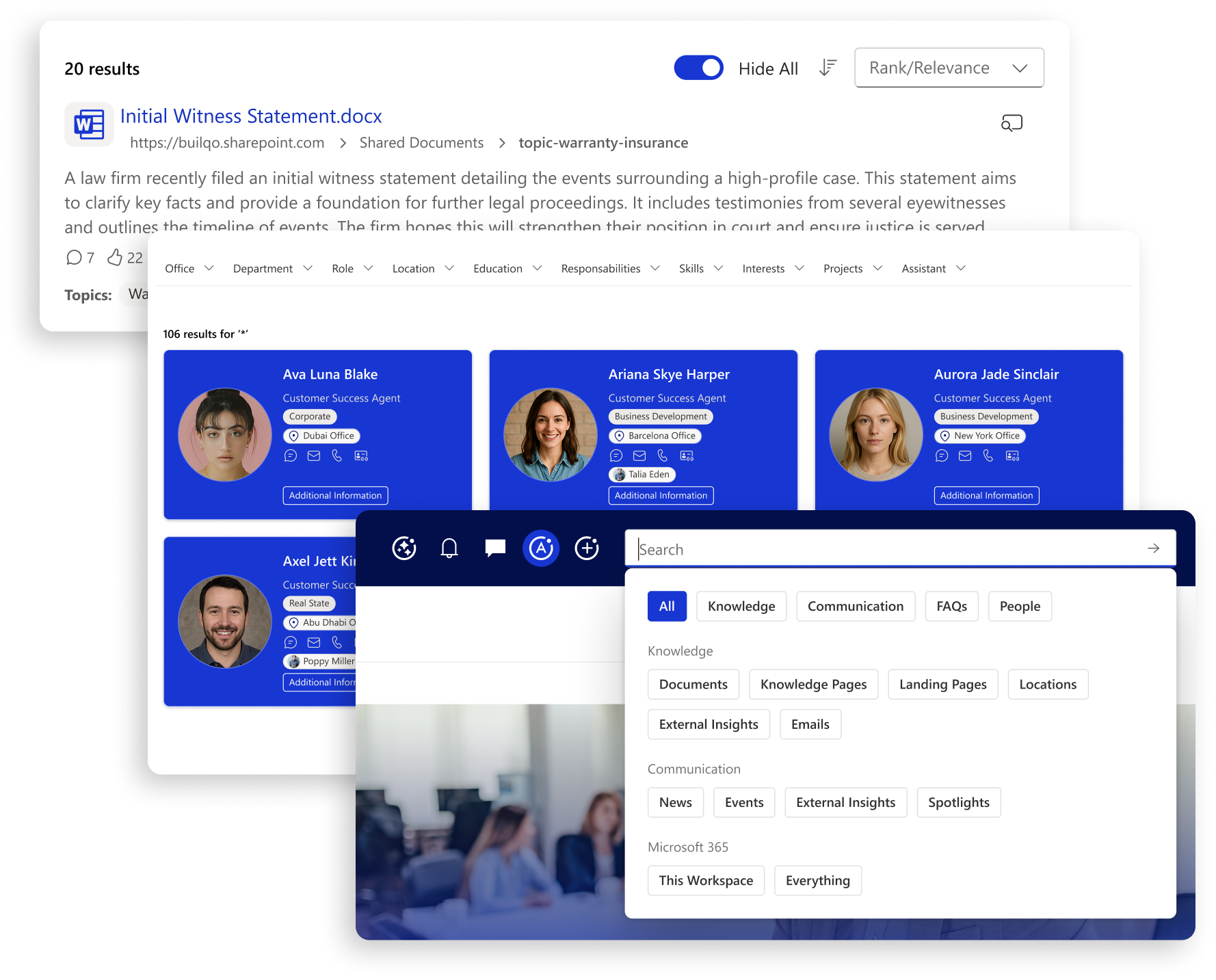Expand the Skills filter dropdown

point(700,269)
